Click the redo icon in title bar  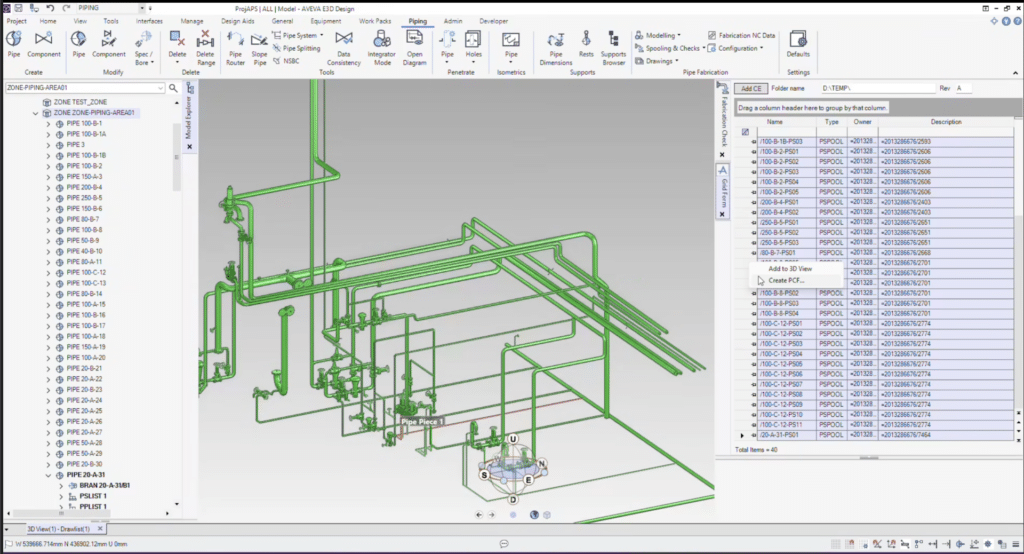pos(66,8)
